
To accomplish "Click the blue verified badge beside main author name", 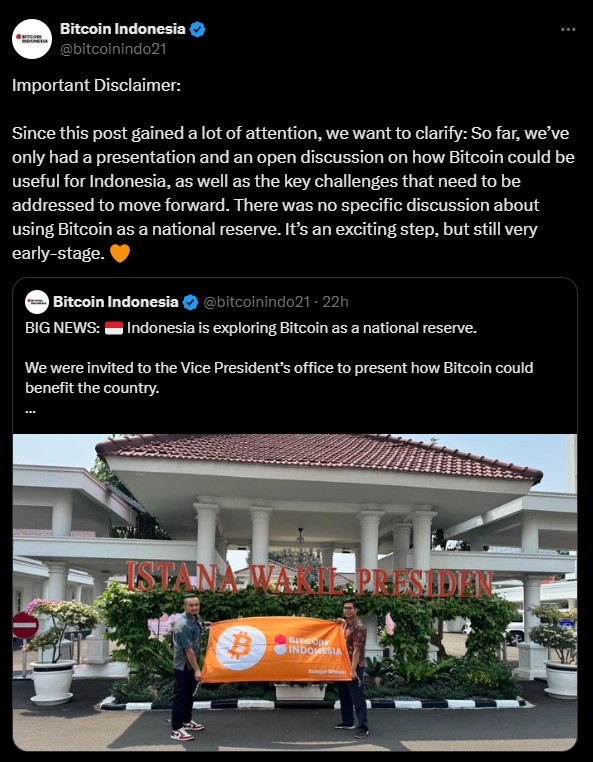I will click(197, 30).
